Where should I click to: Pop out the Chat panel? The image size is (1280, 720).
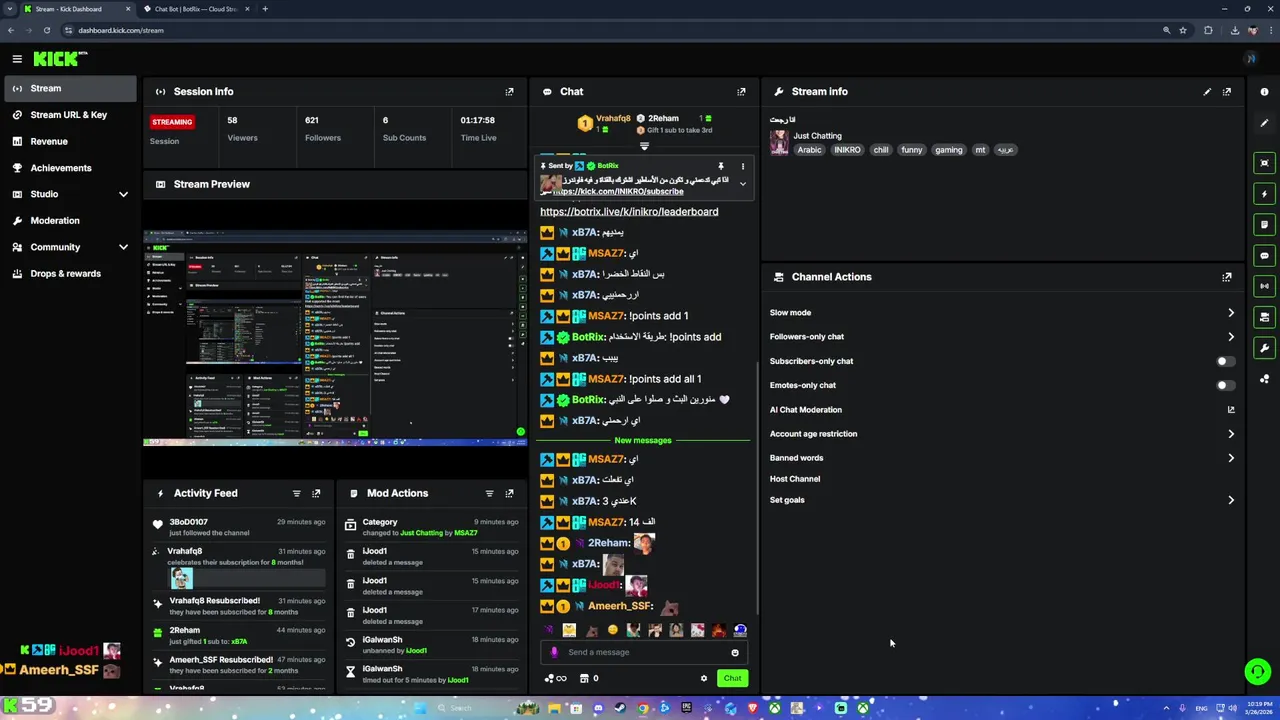[x=741, y=91]
